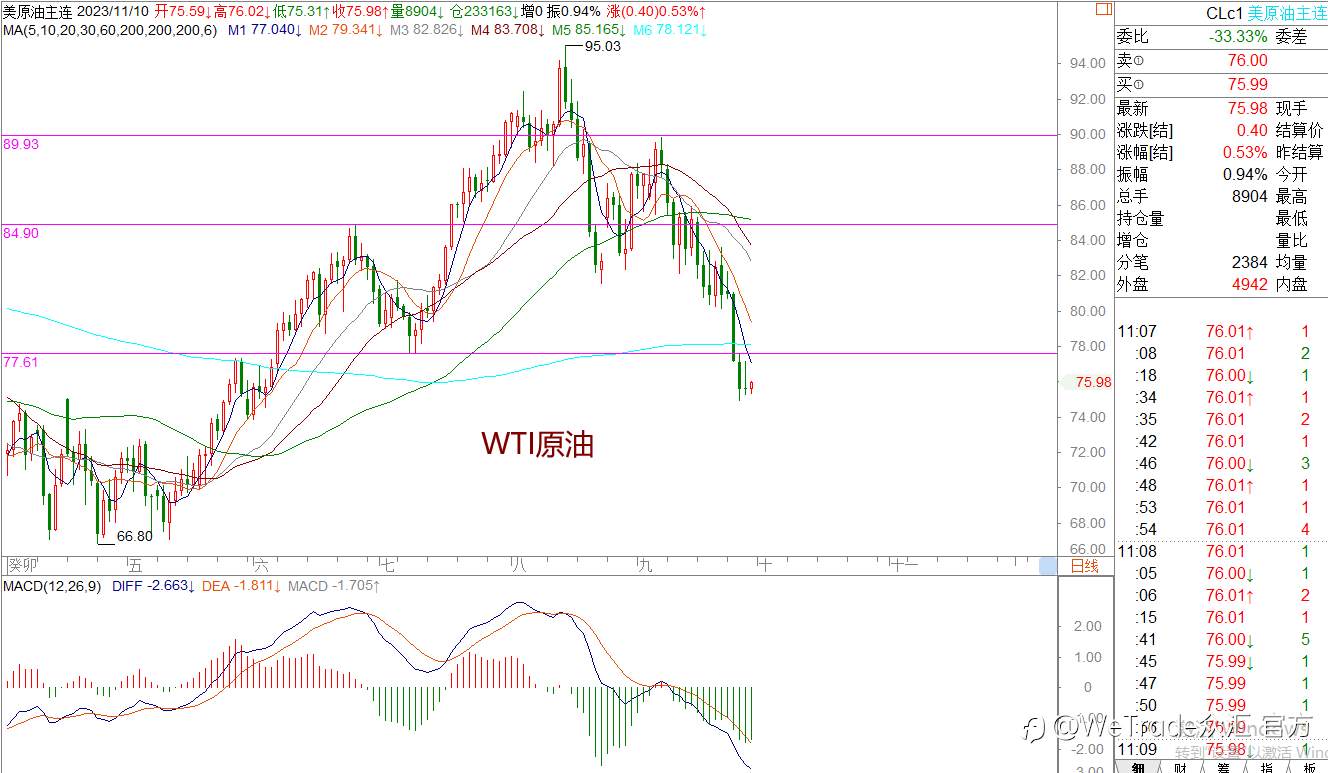Click the 最新 value 75.98
The image size is (1328, 773).
(1247, 108)
